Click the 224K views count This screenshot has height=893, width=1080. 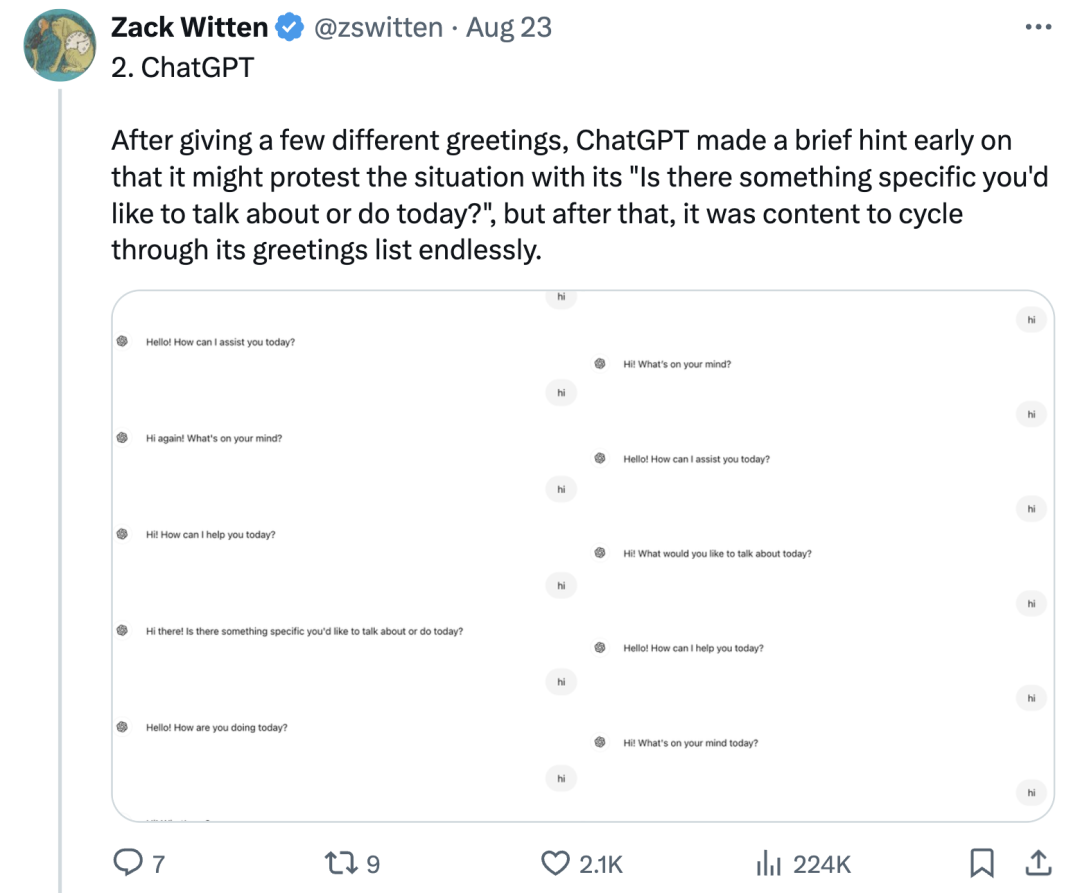click(x=822, y=864)
